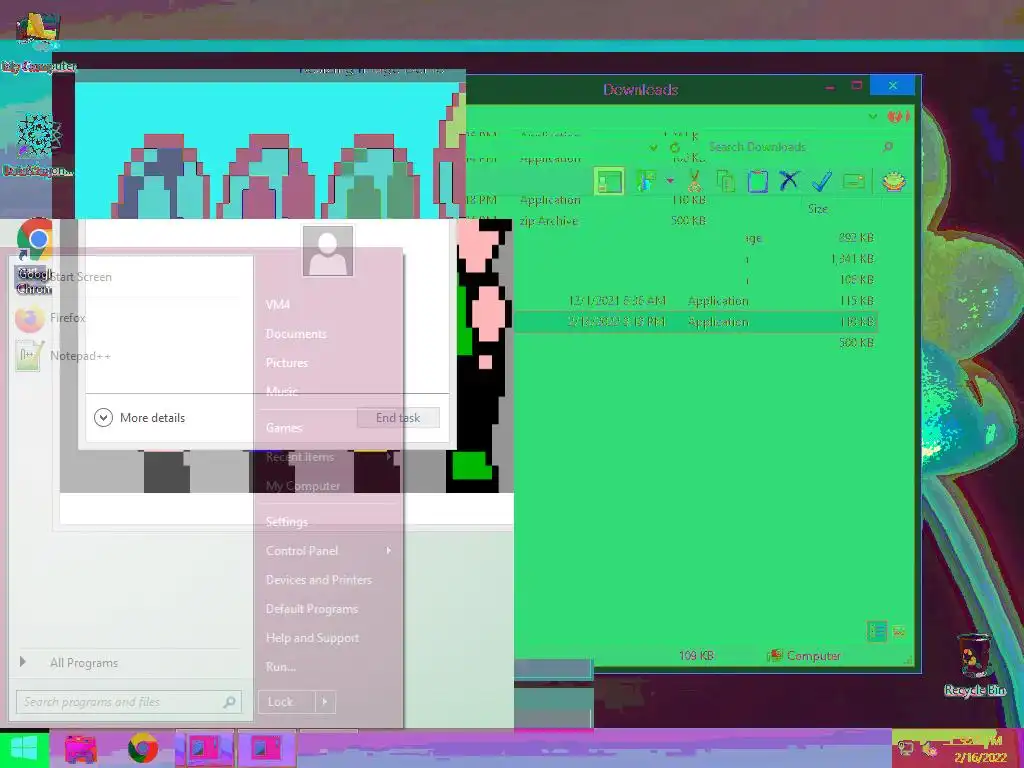Select the row dated 12/1/2021 8:36 AM
Viewport: 1024px width, 768px height.
point(696,301)
